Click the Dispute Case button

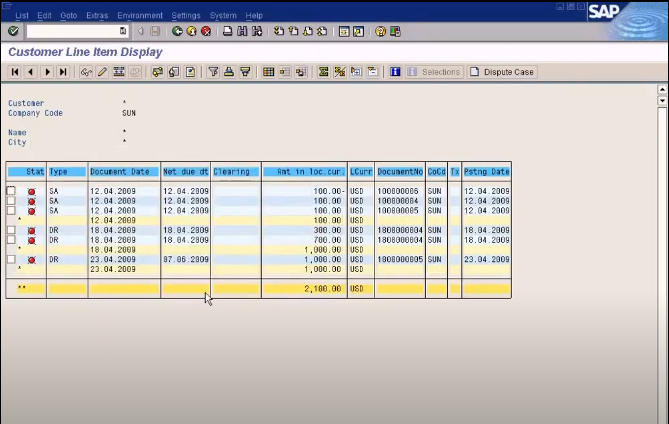pyautogui.click(x=502, y=72)
